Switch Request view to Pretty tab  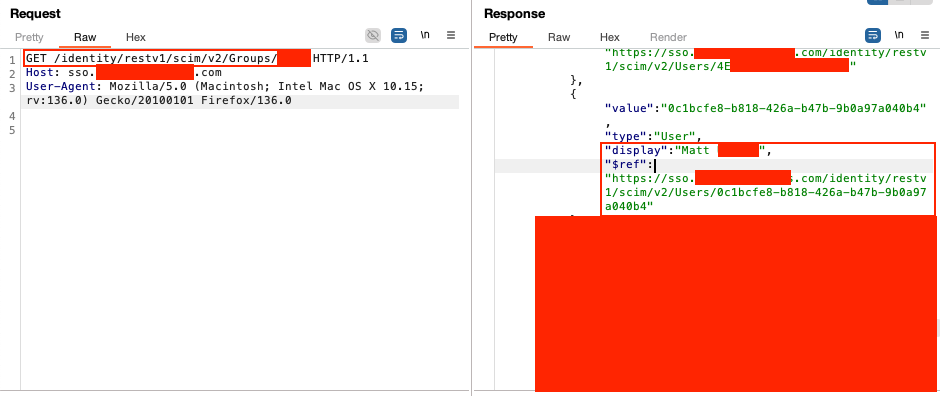point(29,37)
